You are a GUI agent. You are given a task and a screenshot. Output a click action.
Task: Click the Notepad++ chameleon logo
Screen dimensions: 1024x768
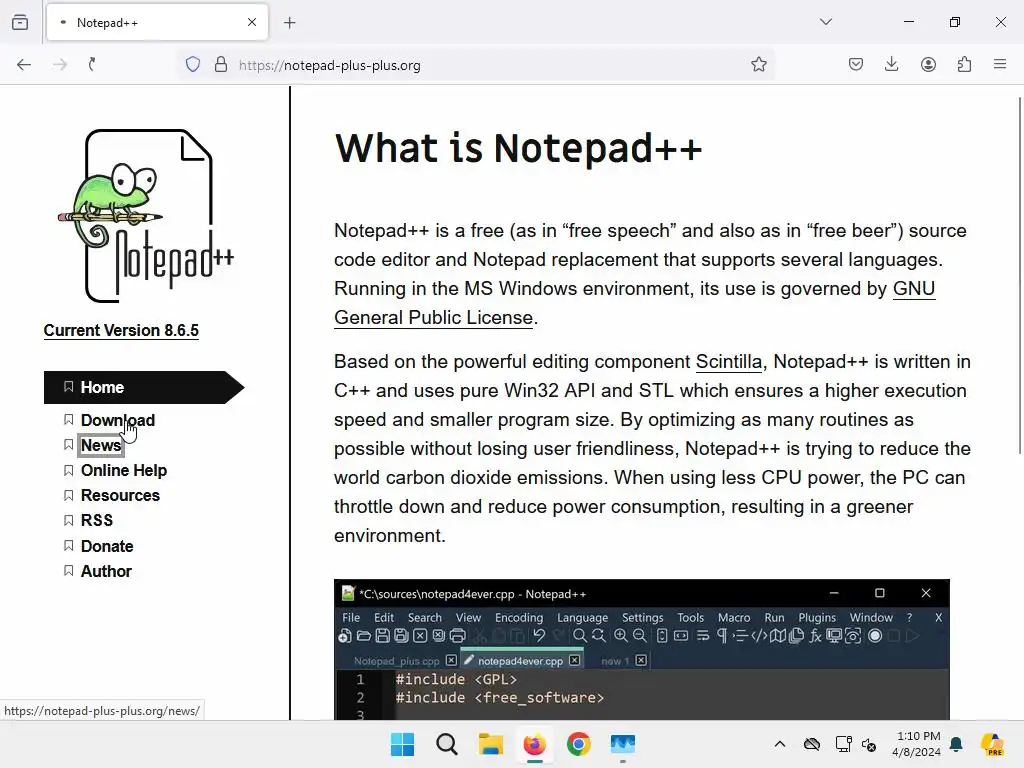point(146,216)
